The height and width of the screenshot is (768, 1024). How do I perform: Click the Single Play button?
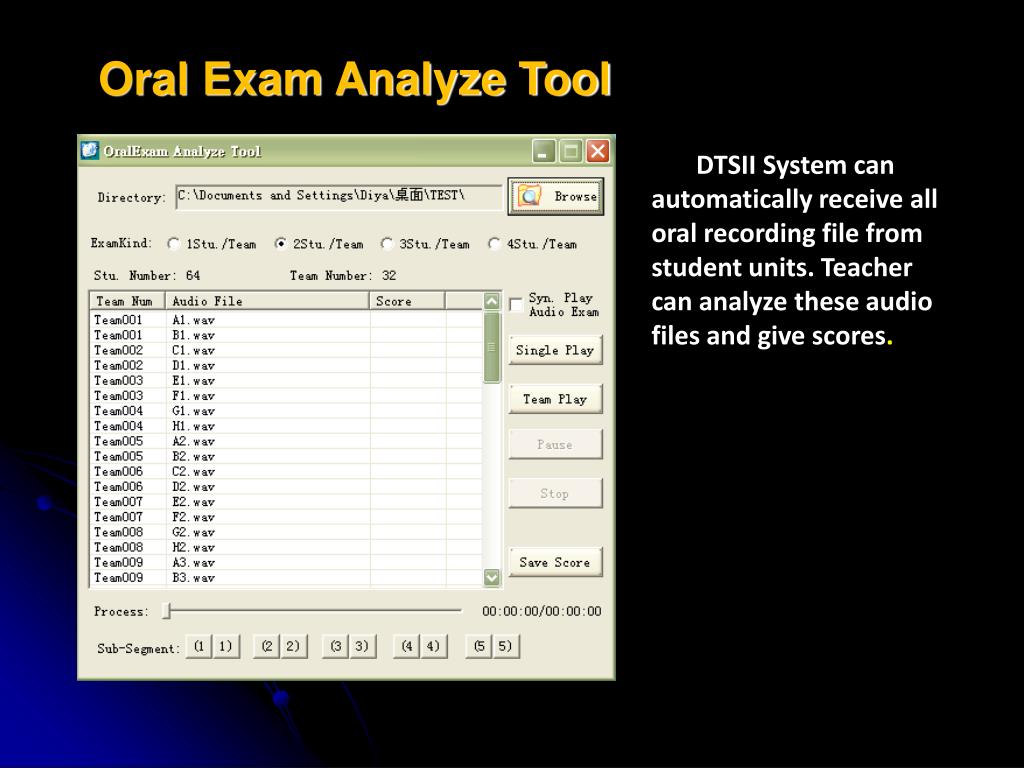555,350
